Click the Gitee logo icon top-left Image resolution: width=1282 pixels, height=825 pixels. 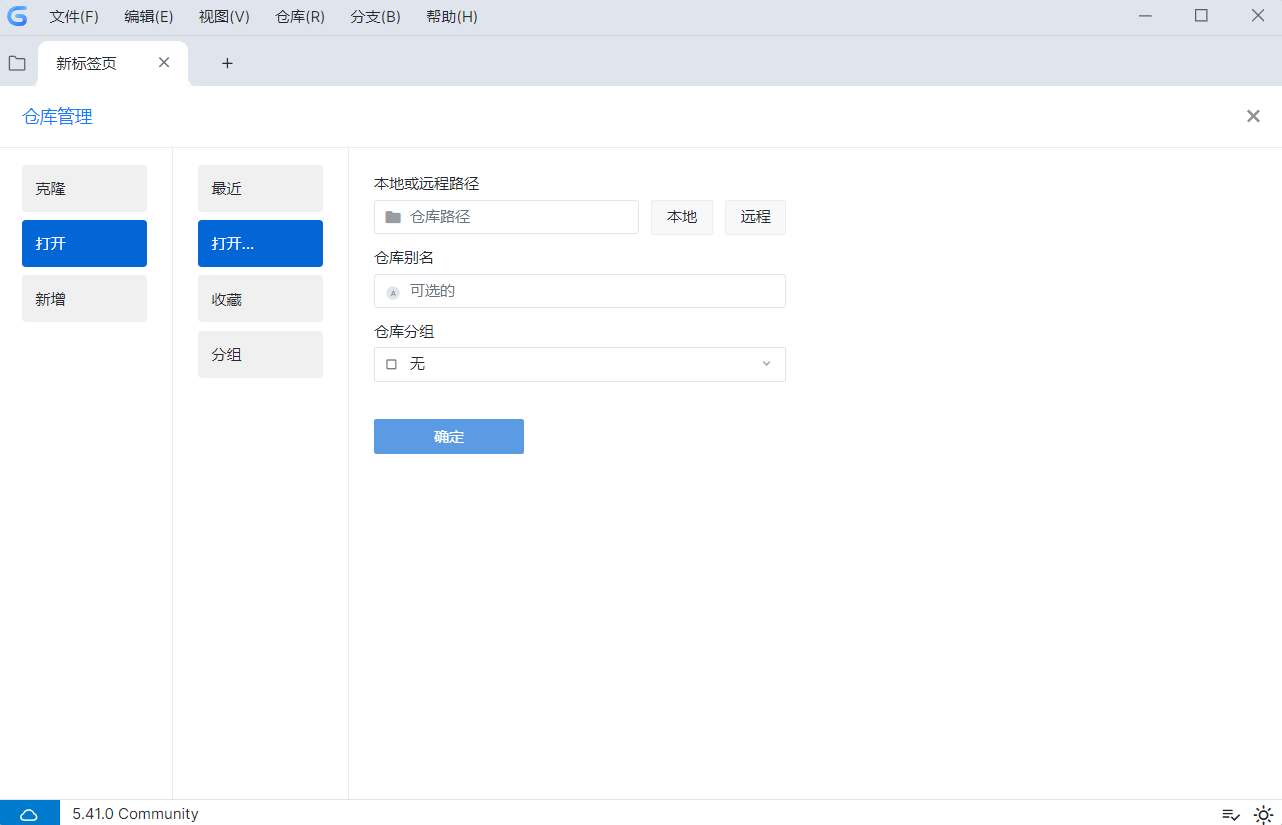[17, 16]
